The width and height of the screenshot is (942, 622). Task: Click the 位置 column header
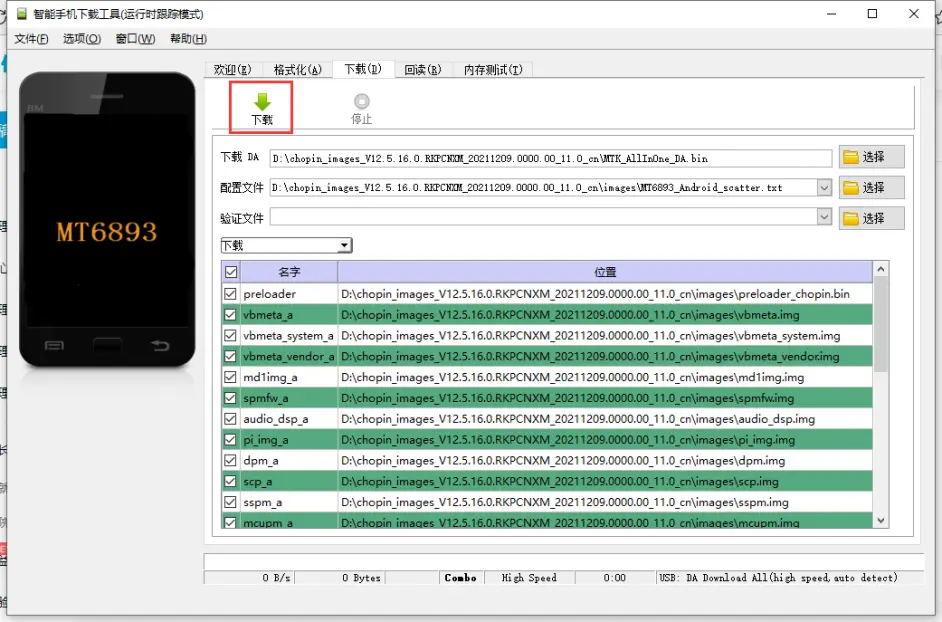(605, 272)
